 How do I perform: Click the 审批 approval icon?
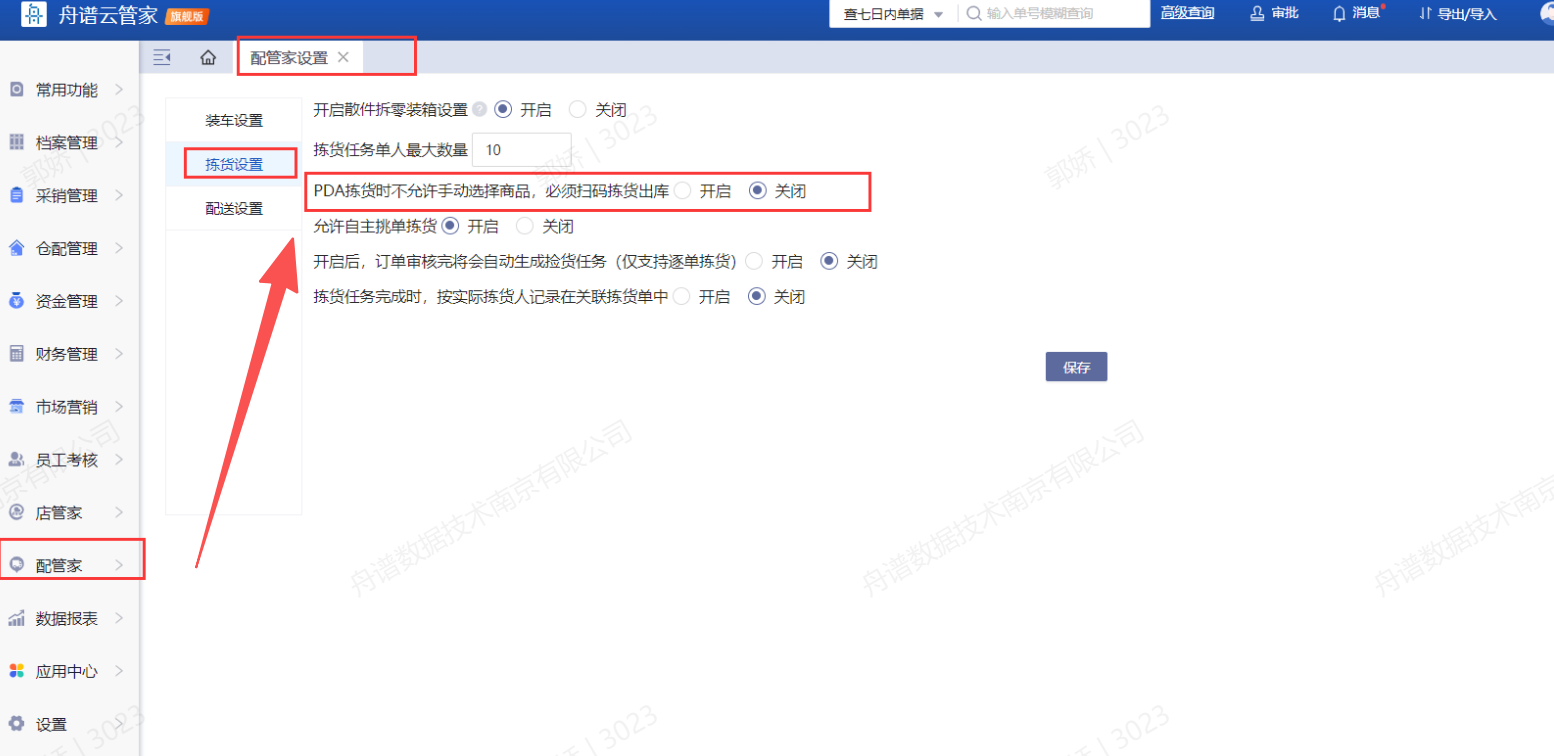coord(1257,13)
